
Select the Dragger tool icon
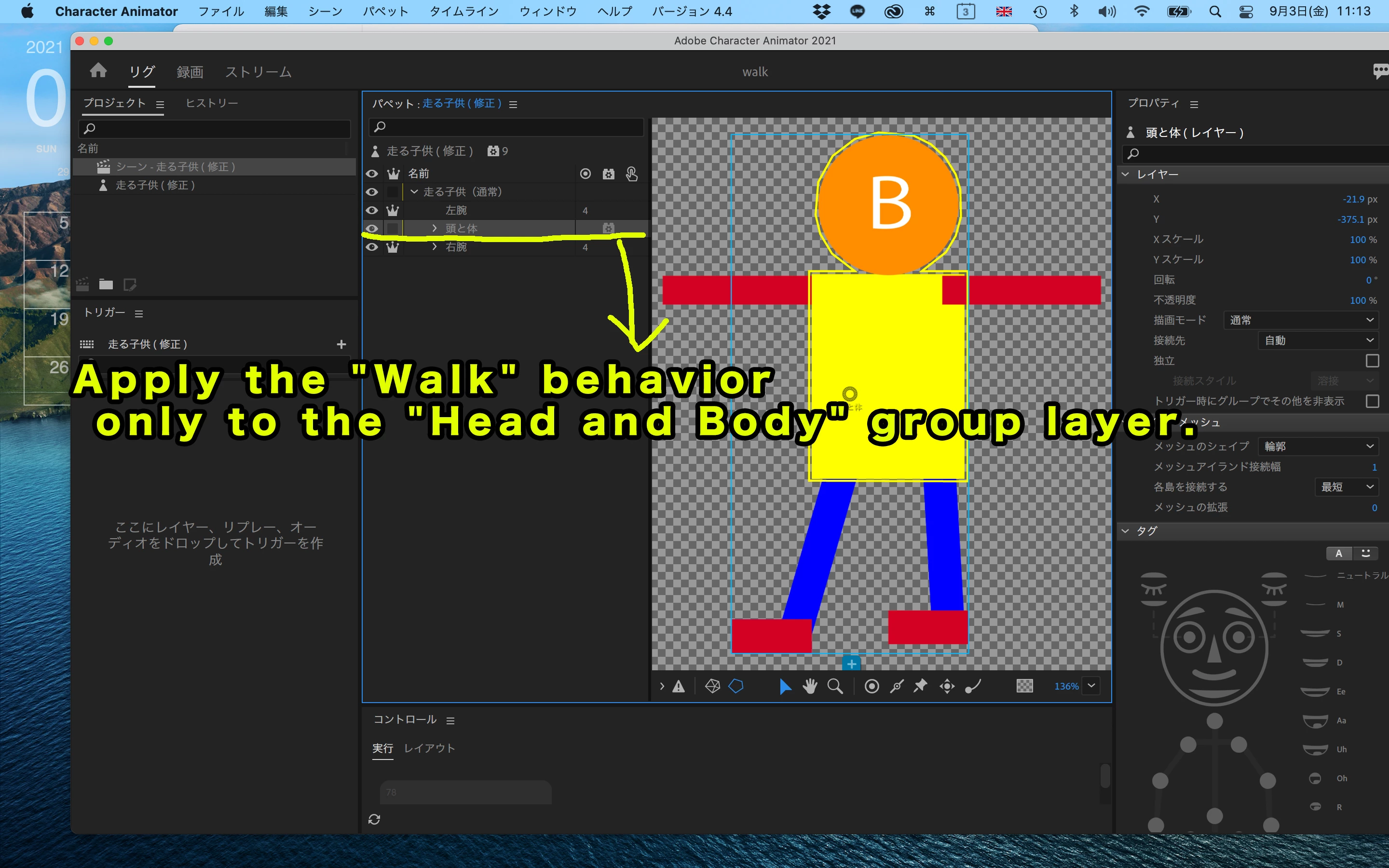[947, 686]
